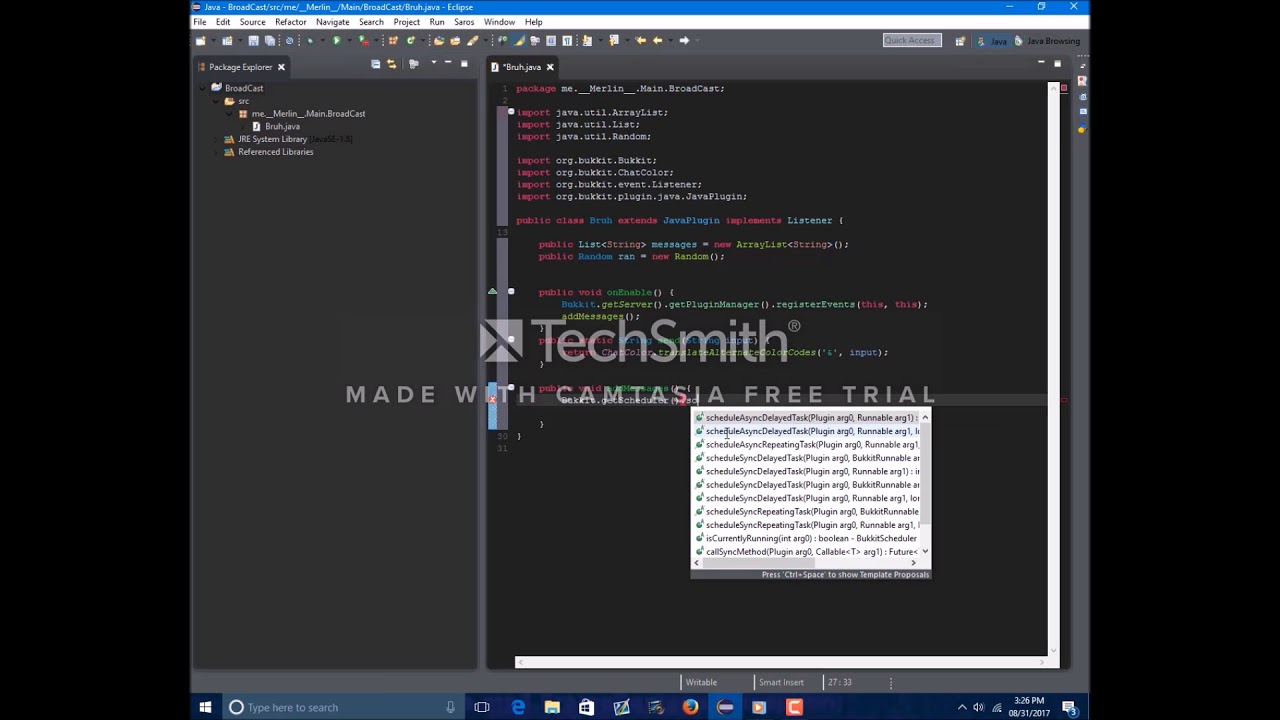Click the Writable status bar entry
The image size is (1280, 720).
pyautogui.click(x=701, y=682)
